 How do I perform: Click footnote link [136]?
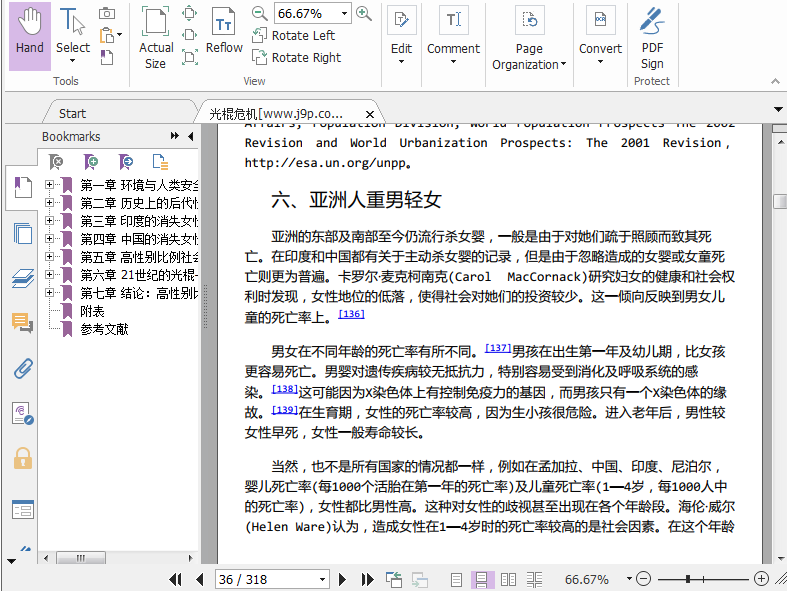(x=351, y=314)
